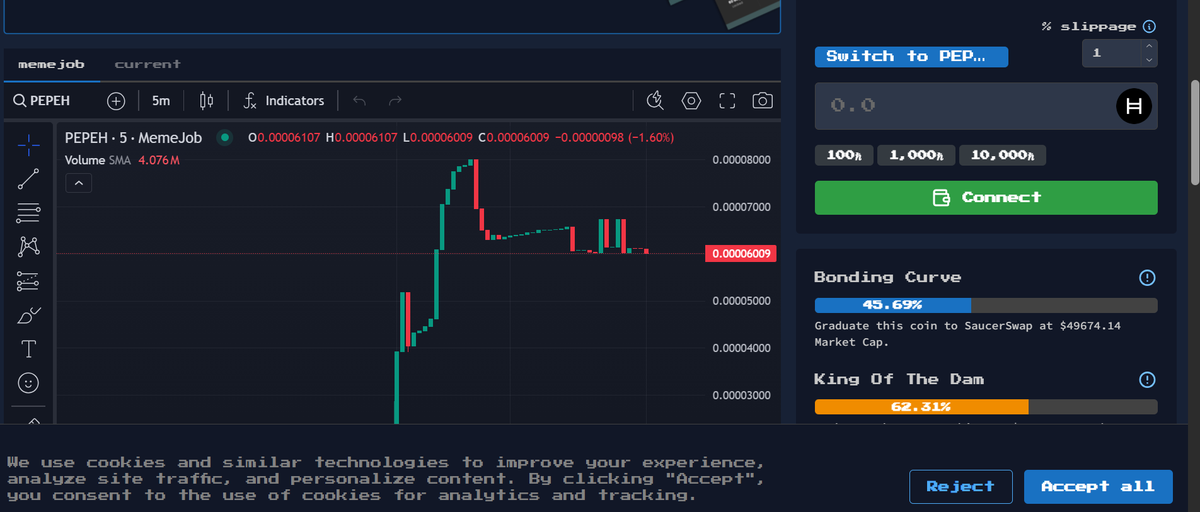Choose the 10,000ℏ preset amount

1002,155
